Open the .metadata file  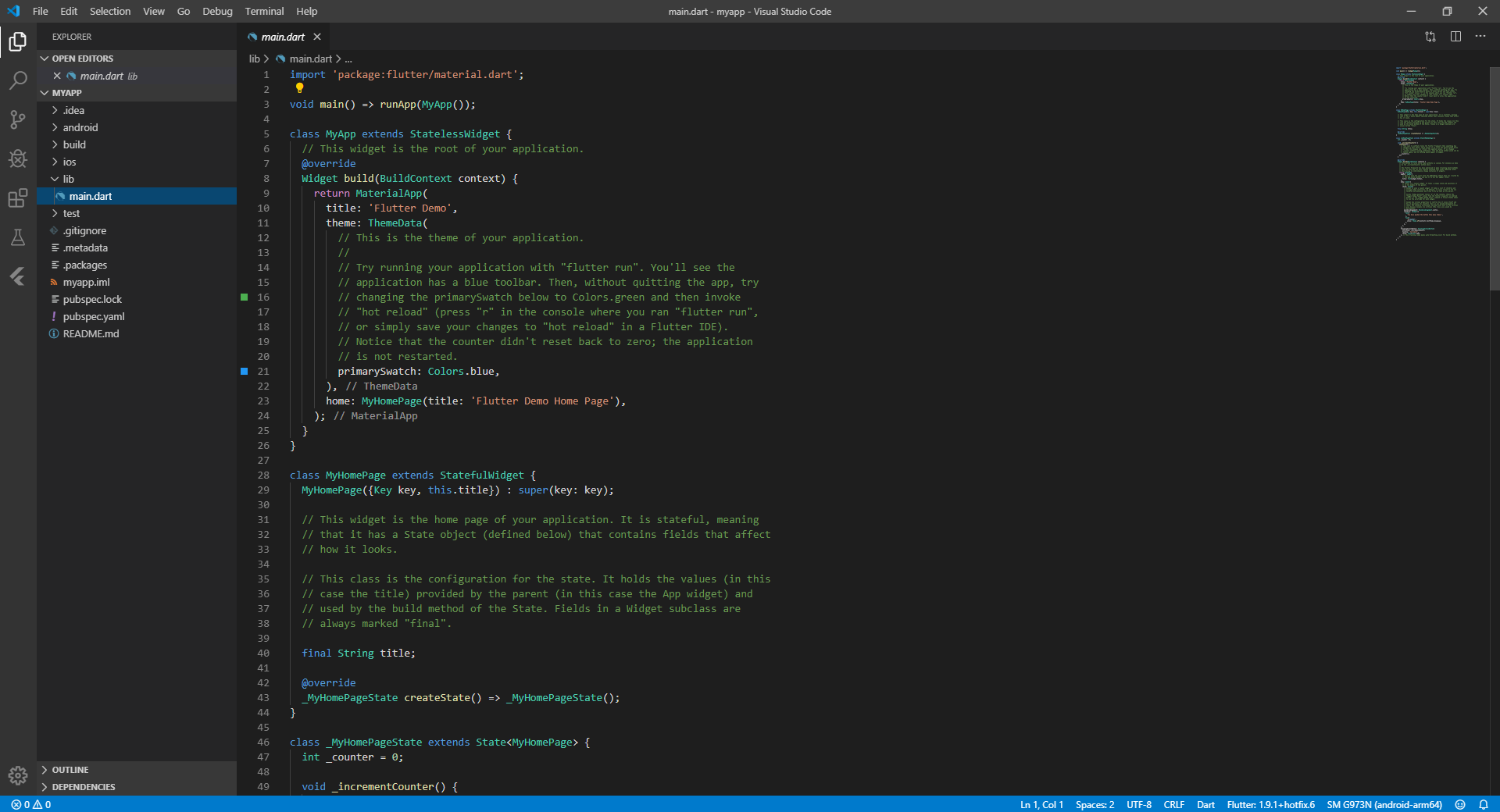point(137,248)
